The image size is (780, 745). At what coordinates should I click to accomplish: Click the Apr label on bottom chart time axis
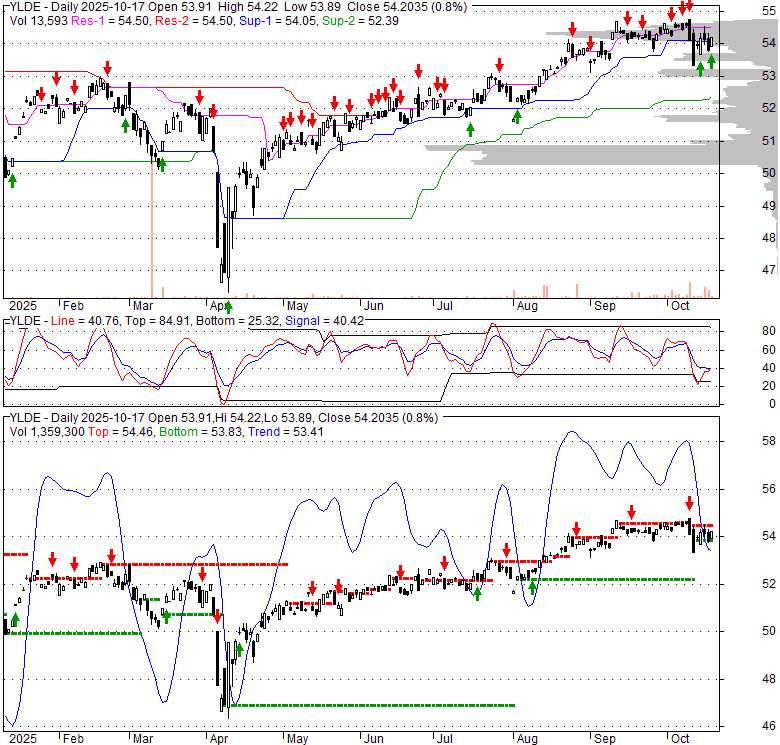[219, 739]
